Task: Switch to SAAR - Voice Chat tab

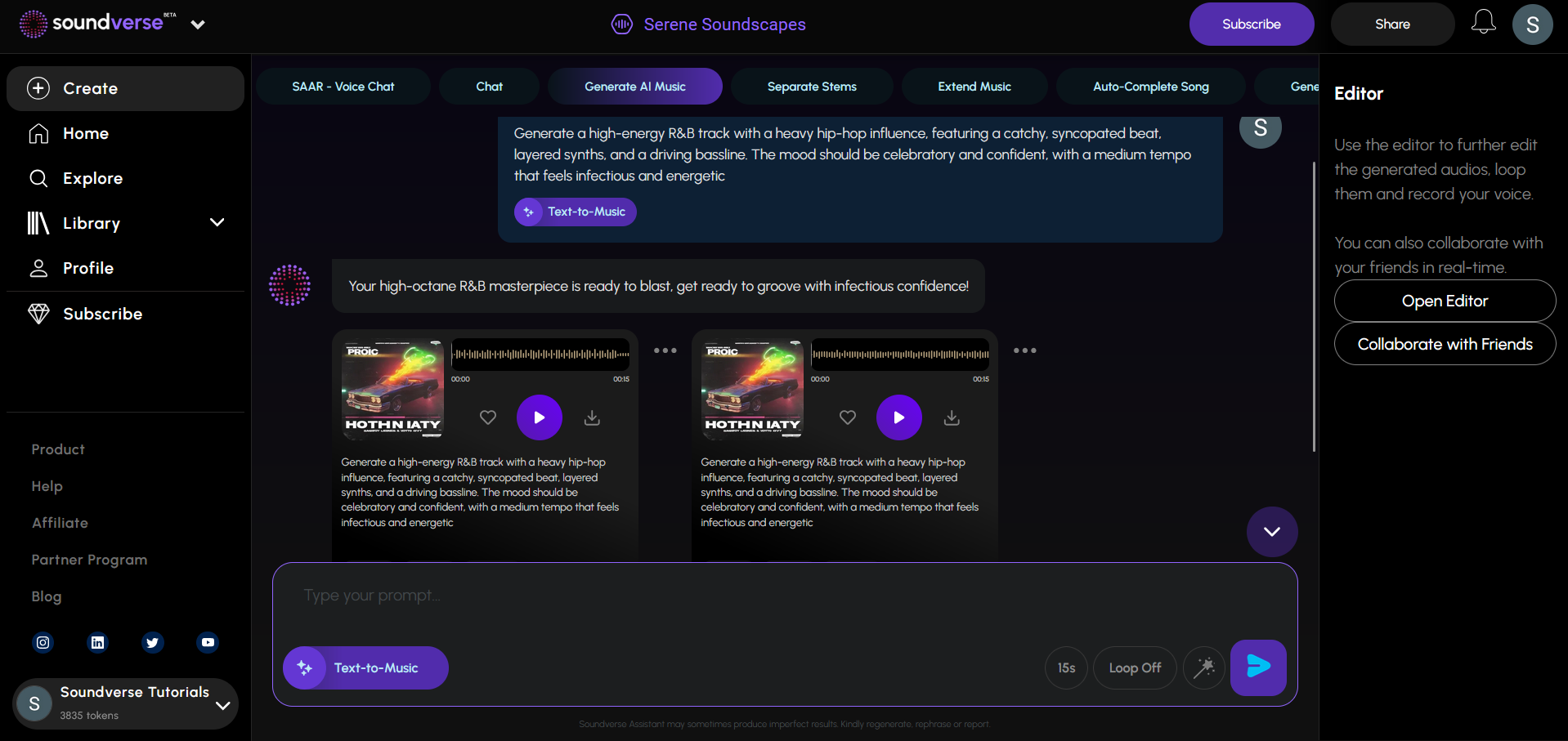Action: (x=343, y=87)
